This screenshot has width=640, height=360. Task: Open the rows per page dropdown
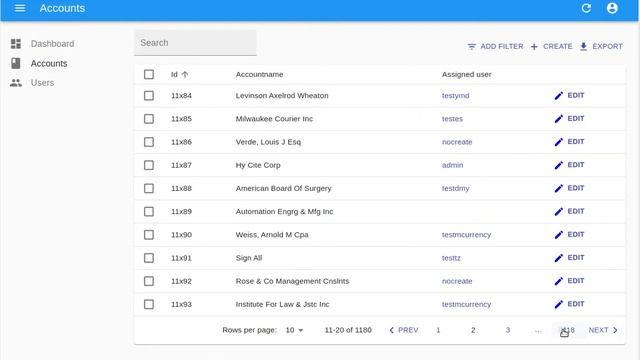pos(294,330)
